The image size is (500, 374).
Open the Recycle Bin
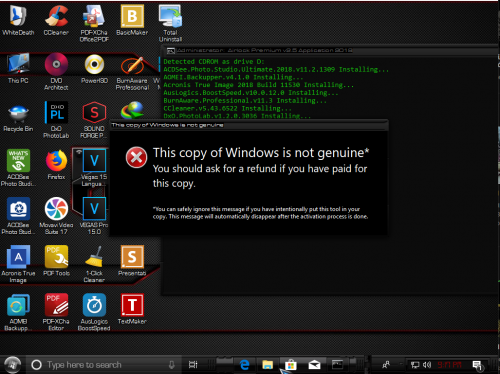pyautogui.click(x=18, y=117)
